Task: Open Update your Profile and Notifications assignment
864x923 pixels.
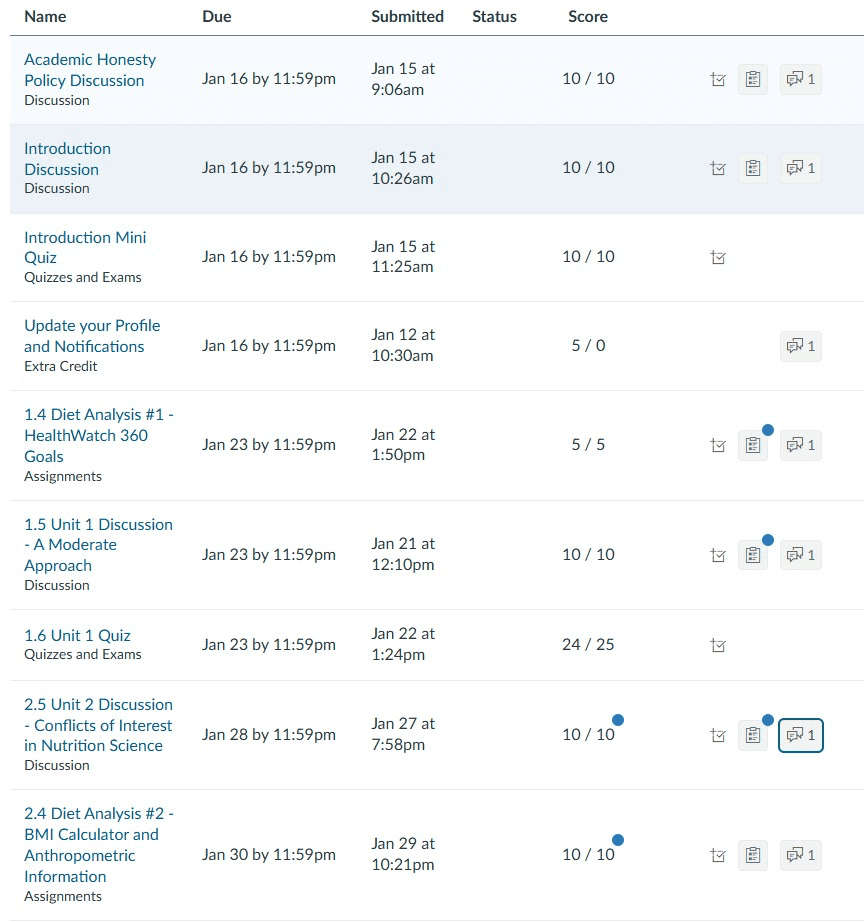Action: tap(92, 336)
